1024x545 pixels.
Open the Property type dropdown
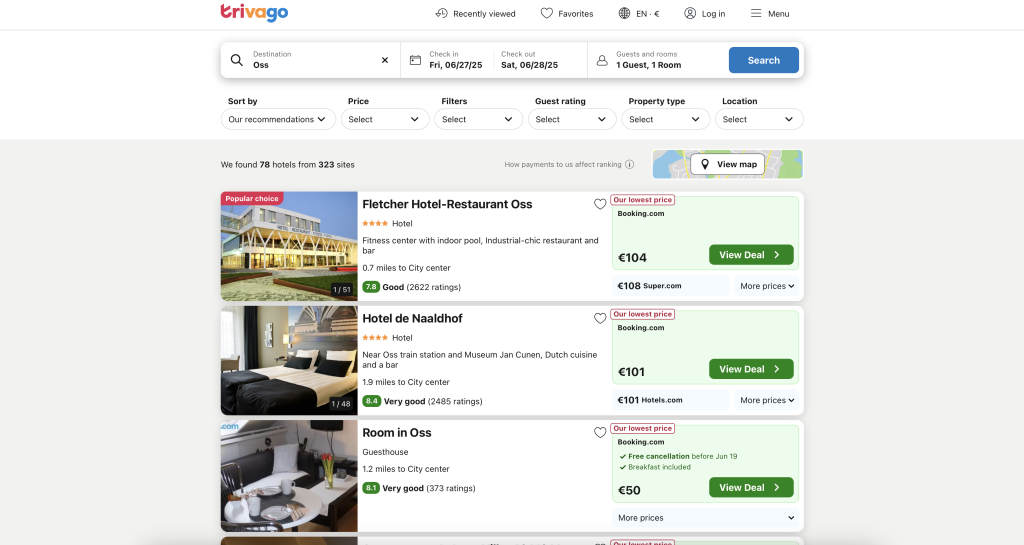pos(665,119)
